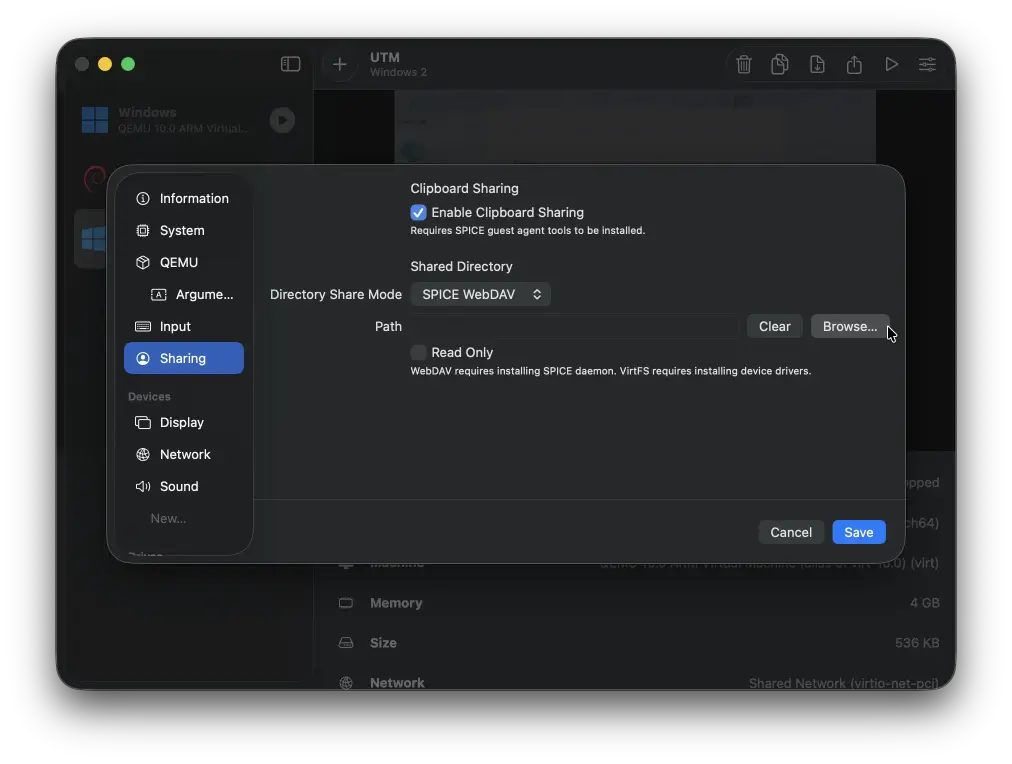This screenshot has width=1012, height=764.
Task: Click the Size row in VM details
Action: click(638, 643)
